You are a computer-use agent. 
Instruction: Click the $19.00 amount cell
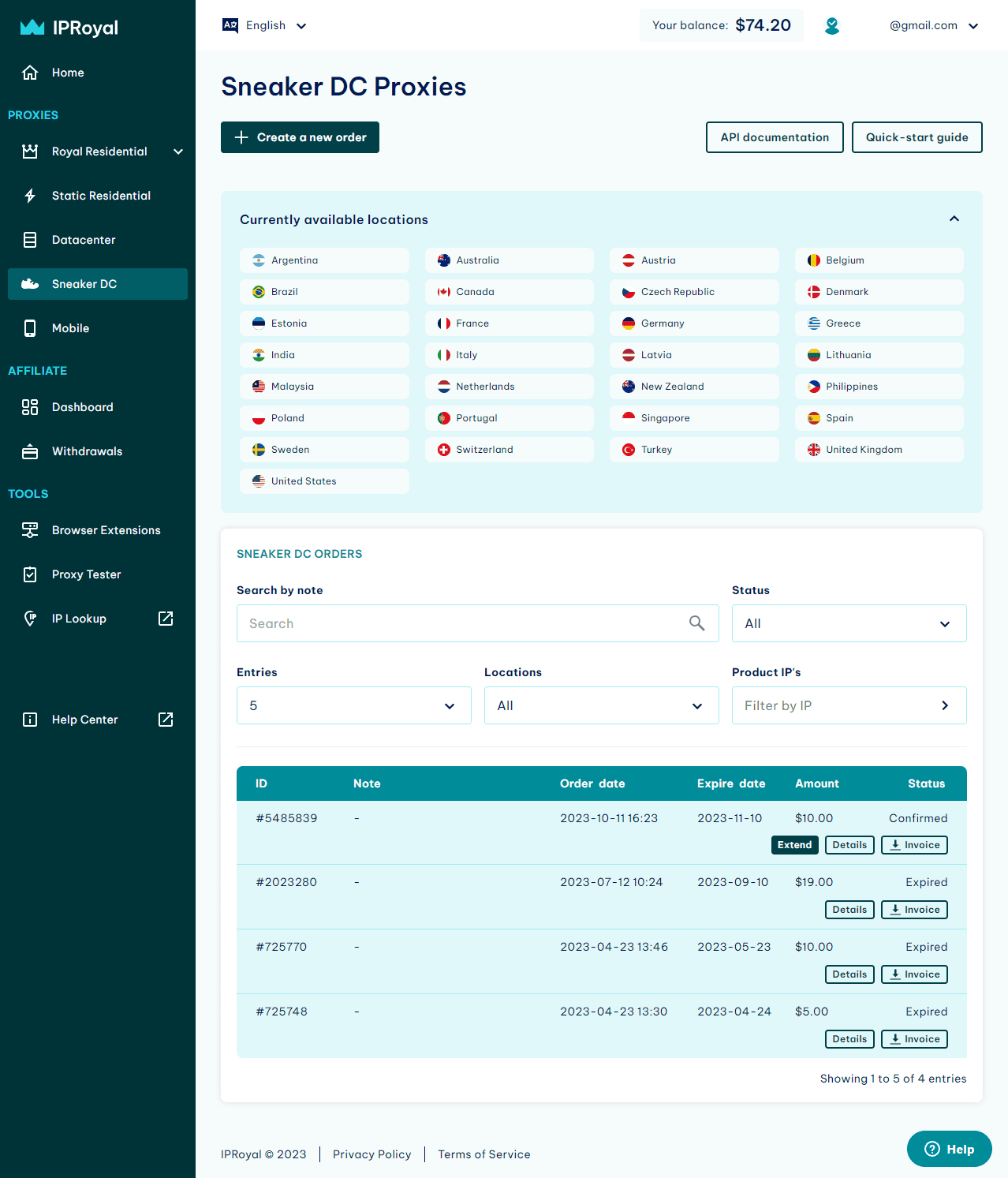point(814,882)
